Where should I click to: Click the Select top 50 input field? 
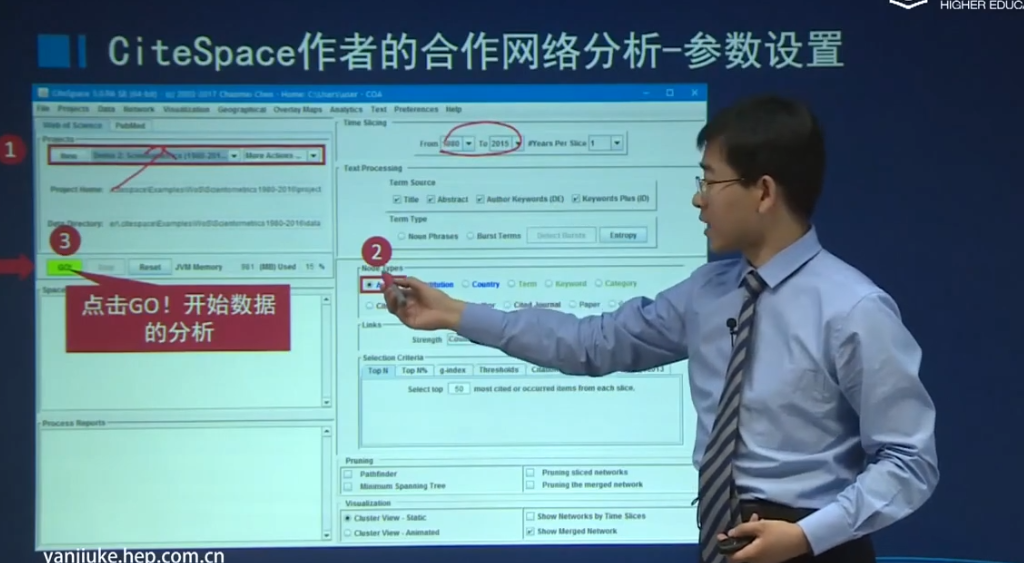459,389
